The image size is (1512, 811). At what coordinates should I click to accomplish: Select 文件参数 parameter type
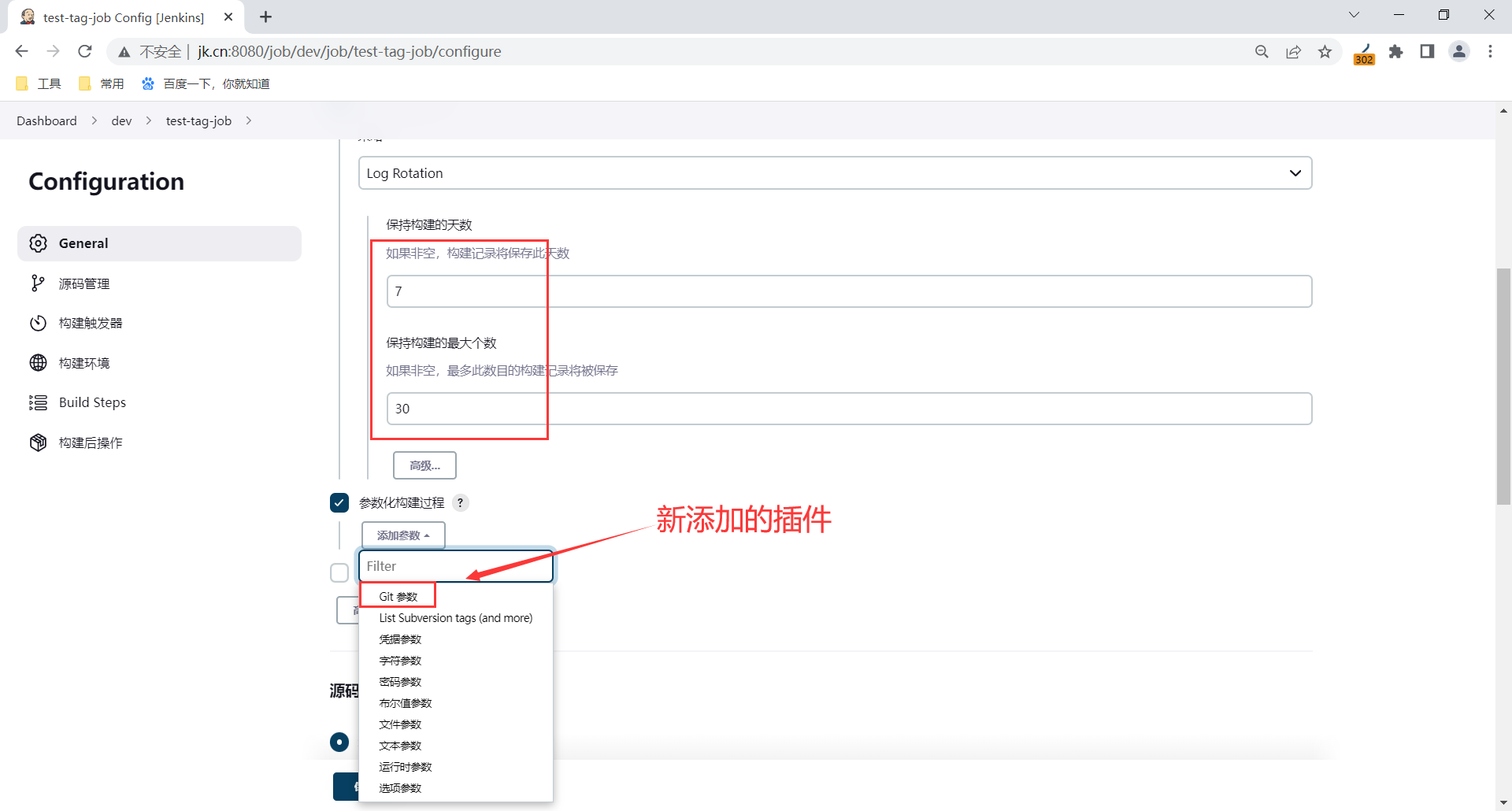400,724
